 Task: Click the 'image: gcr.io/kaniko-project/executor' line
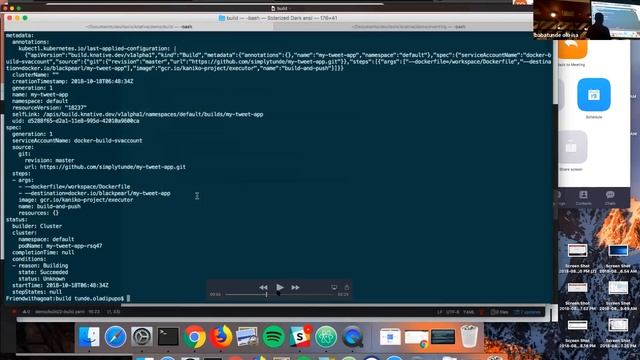tap(76, 200)
